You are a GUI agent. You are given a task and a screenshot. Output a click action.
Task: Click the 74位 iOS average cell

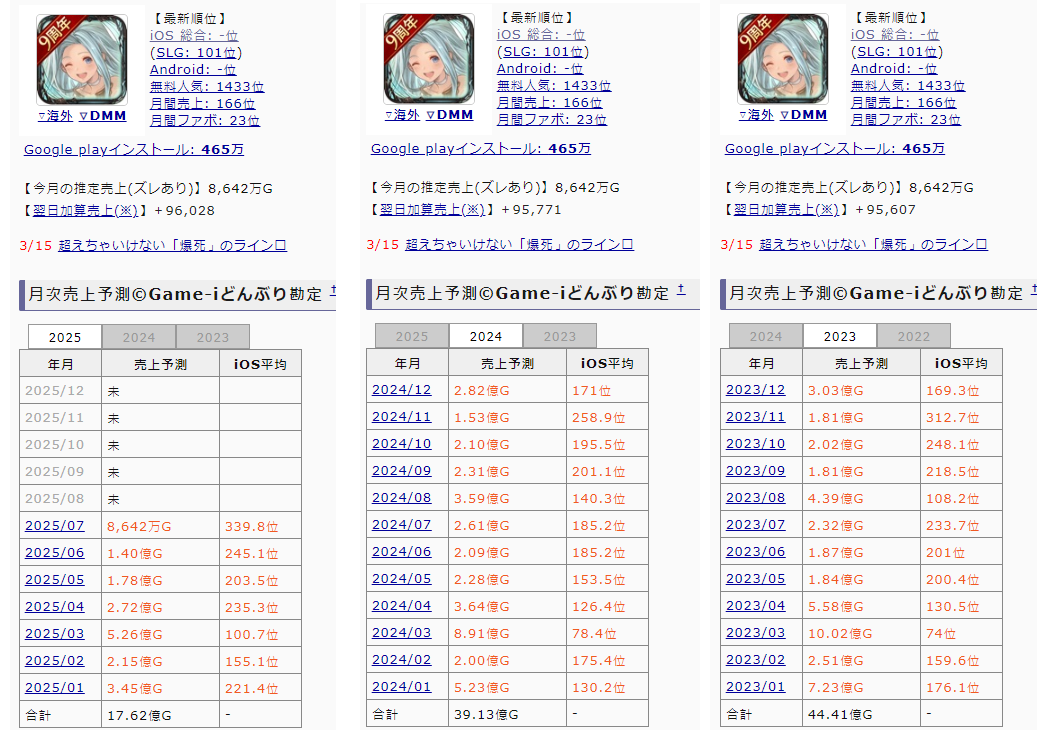[x=961, y=634]
